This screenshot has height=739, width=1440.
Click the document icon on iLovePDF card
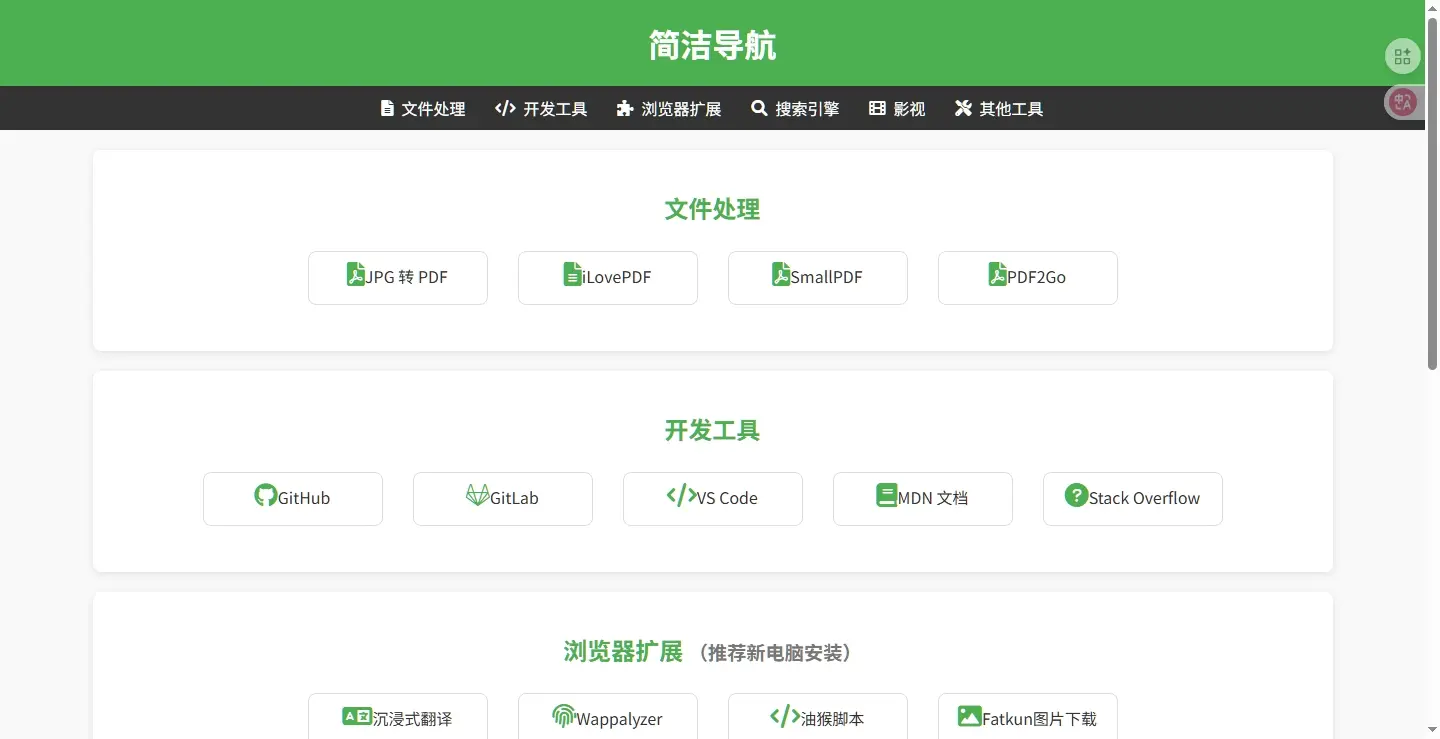point(572,274)
